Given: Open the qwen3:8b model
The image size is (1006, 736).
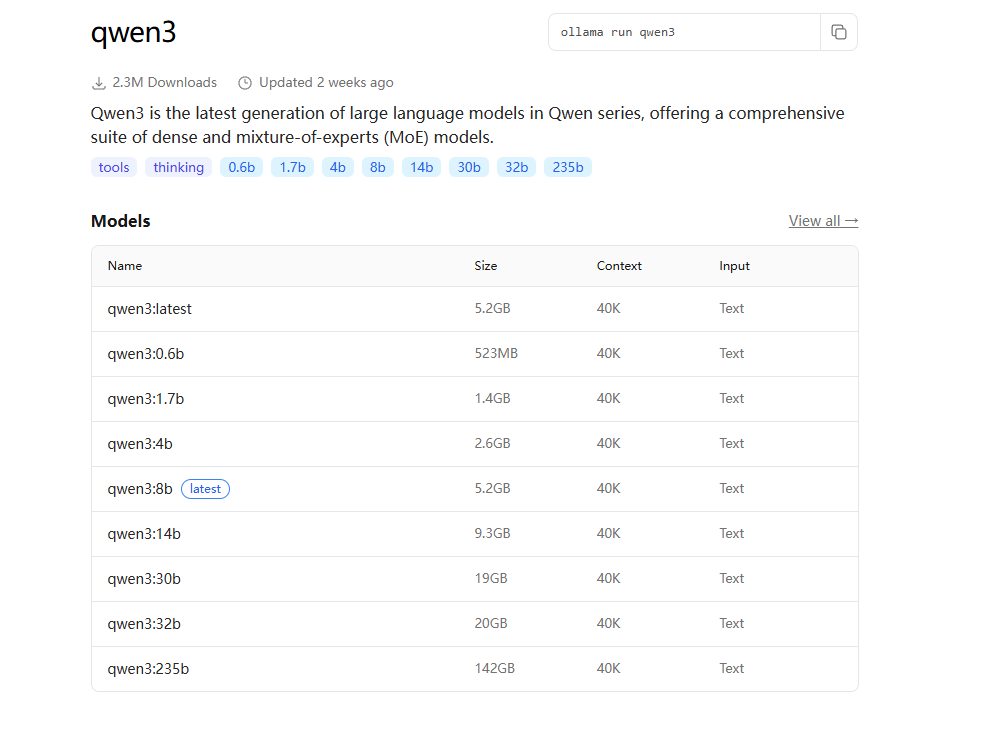Looking at the screenshot, I should pyautogui.click(x=140, y=489).
